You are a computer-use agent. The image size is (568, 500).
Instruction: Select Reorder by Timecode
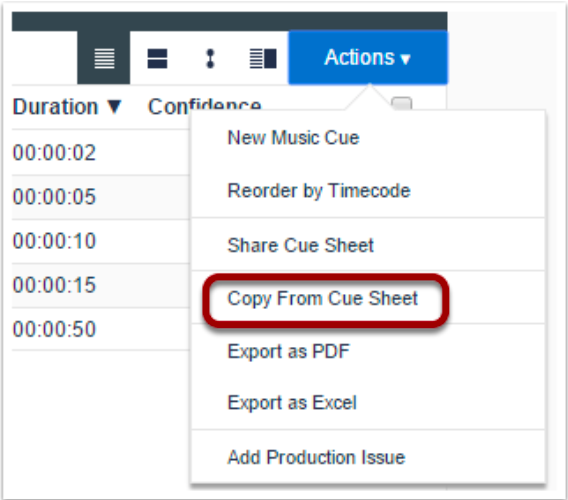319,191
